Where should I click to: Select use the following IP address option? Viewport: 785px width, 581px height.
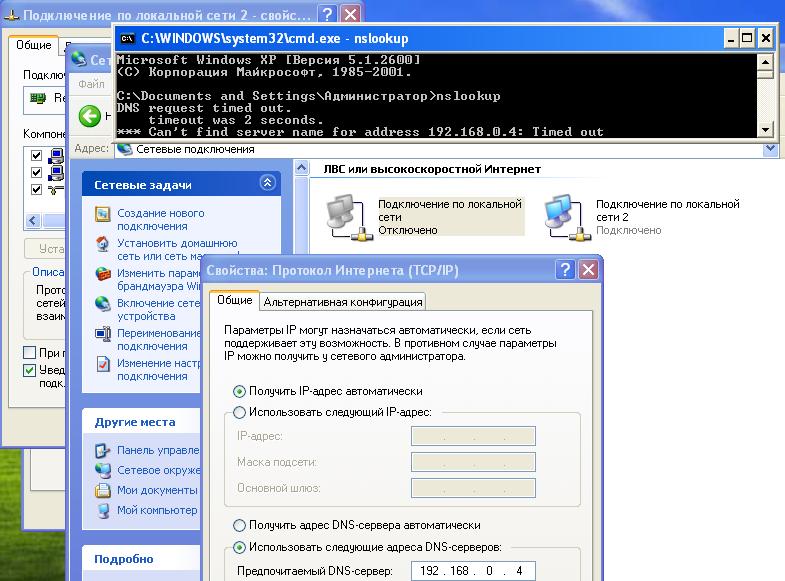click(x=239, y=412)
